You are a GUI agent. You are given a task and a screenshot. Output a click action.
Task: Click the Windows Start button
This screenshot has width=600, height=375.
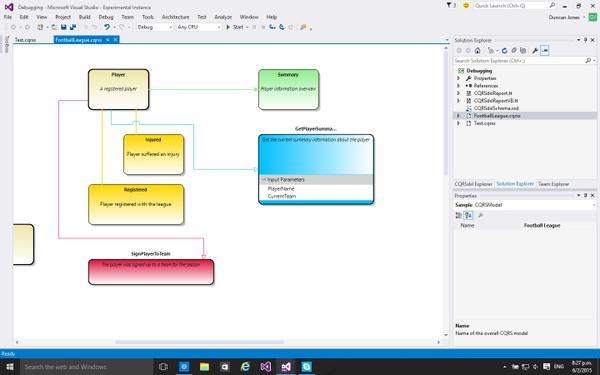coord(10,367)
